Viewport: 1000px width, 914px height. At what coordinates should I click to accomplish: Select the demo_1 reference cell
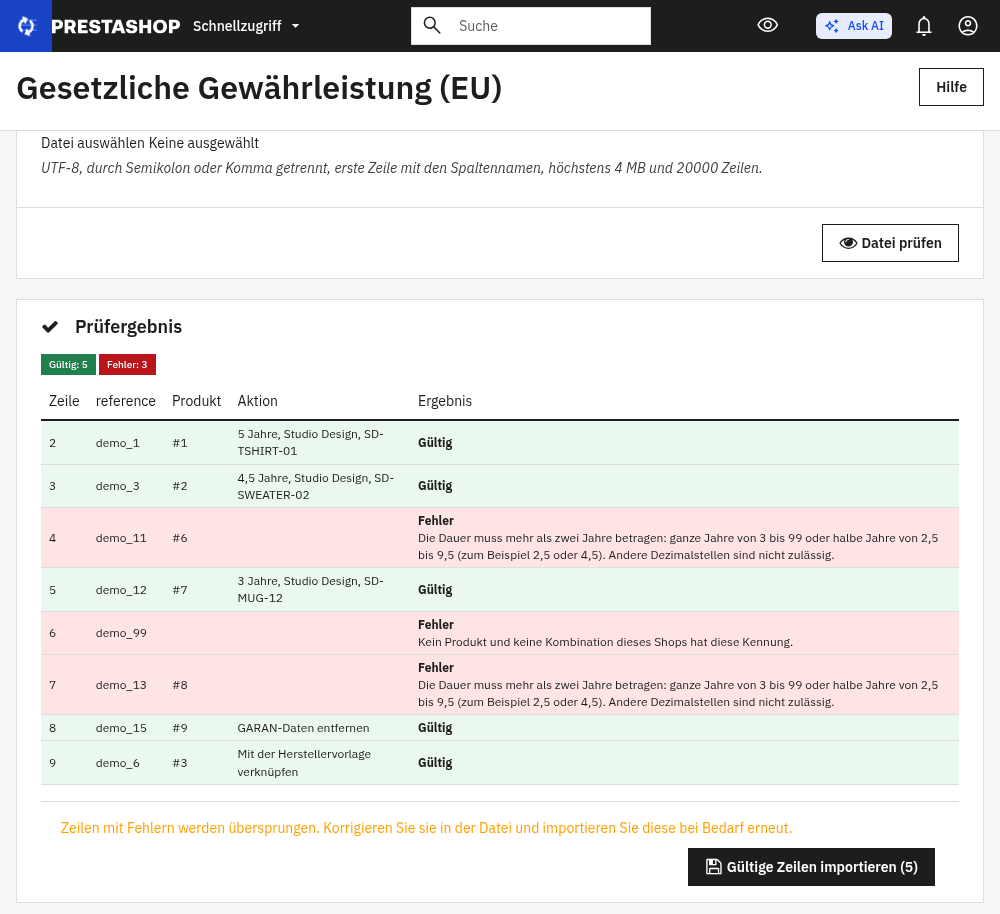click(x=117, y=443)
